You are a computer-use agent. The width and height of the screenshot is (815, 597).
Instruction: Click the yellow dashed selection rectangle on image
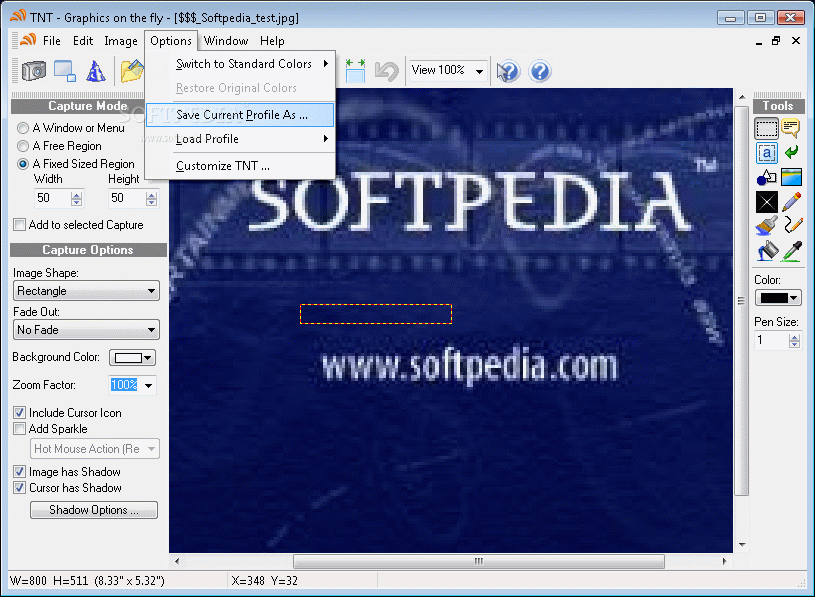pos(376,314)
